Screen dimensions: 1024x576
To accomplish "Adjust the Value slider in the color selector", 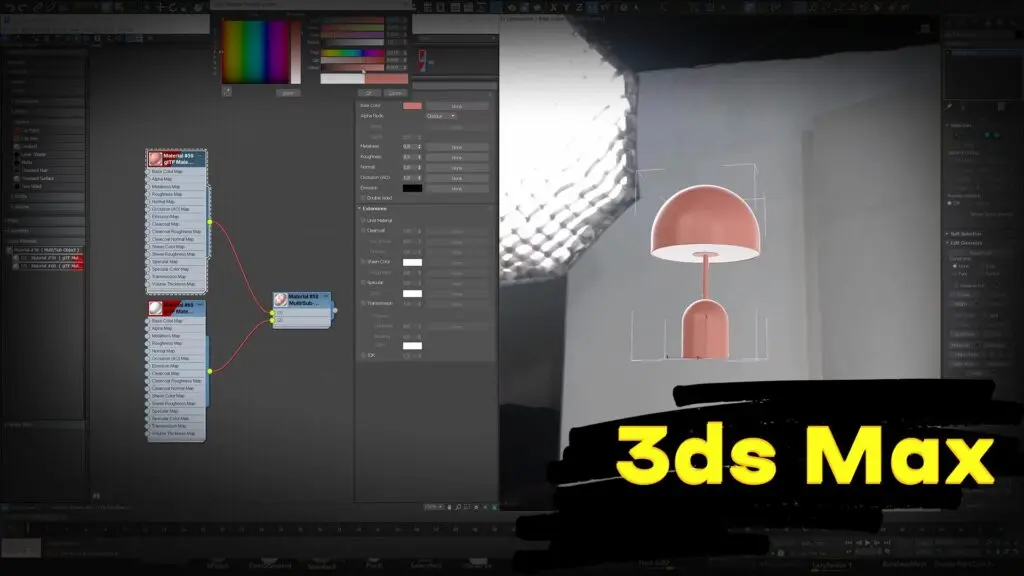I will tap(352, 67).
